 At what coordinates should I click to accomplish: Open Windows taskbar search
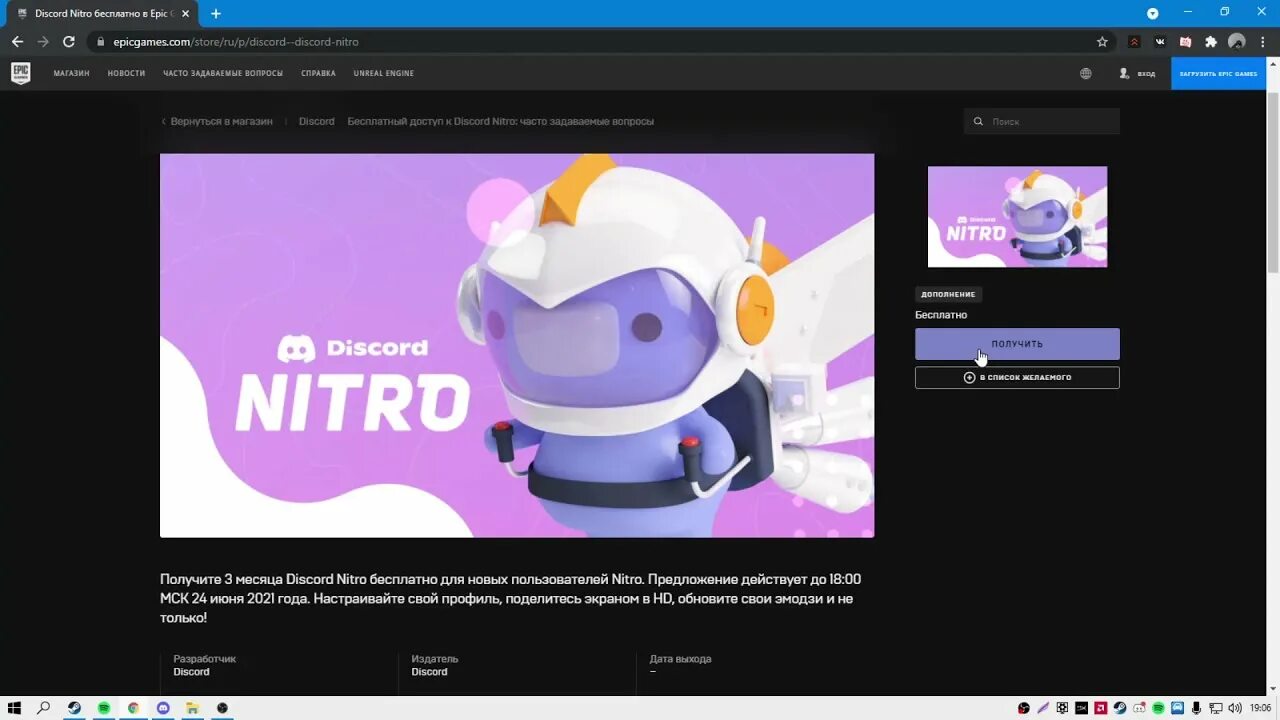point(43,708)
